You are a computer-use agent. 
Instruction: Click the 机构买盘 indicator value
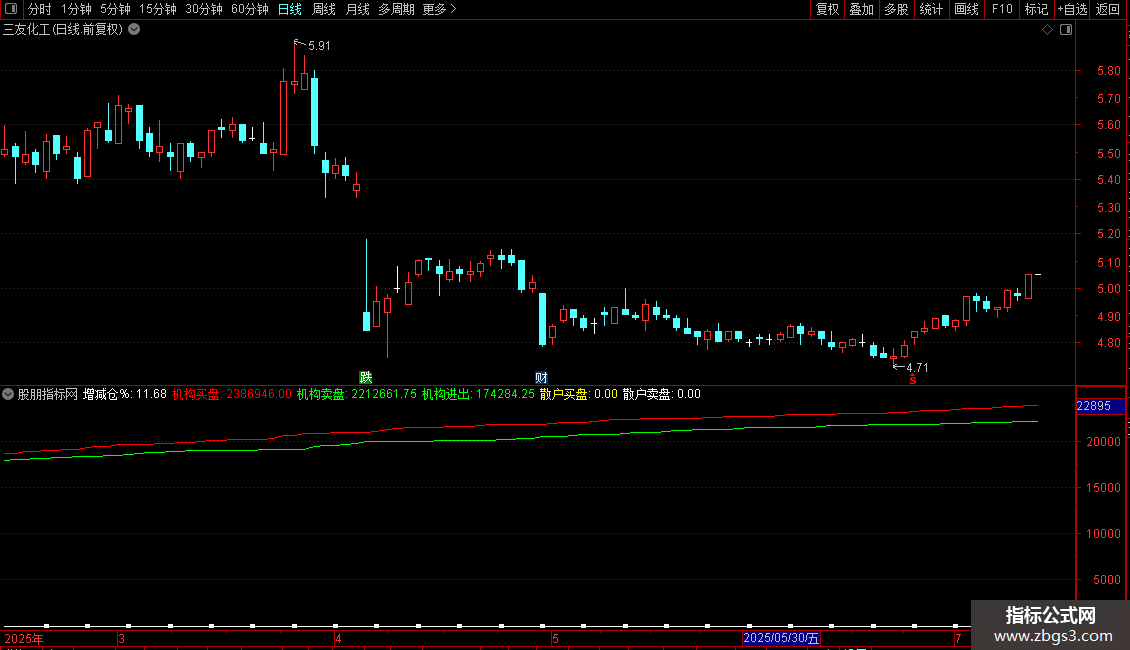click(231, 394)
